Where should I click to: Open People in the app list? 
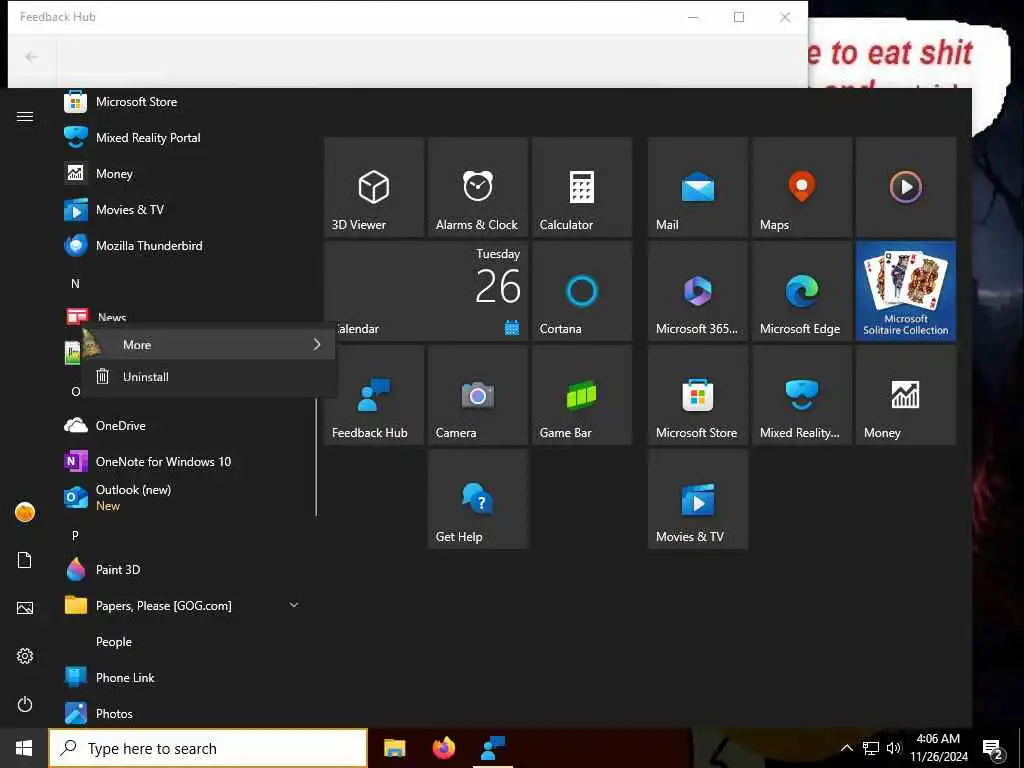point(183,641)
